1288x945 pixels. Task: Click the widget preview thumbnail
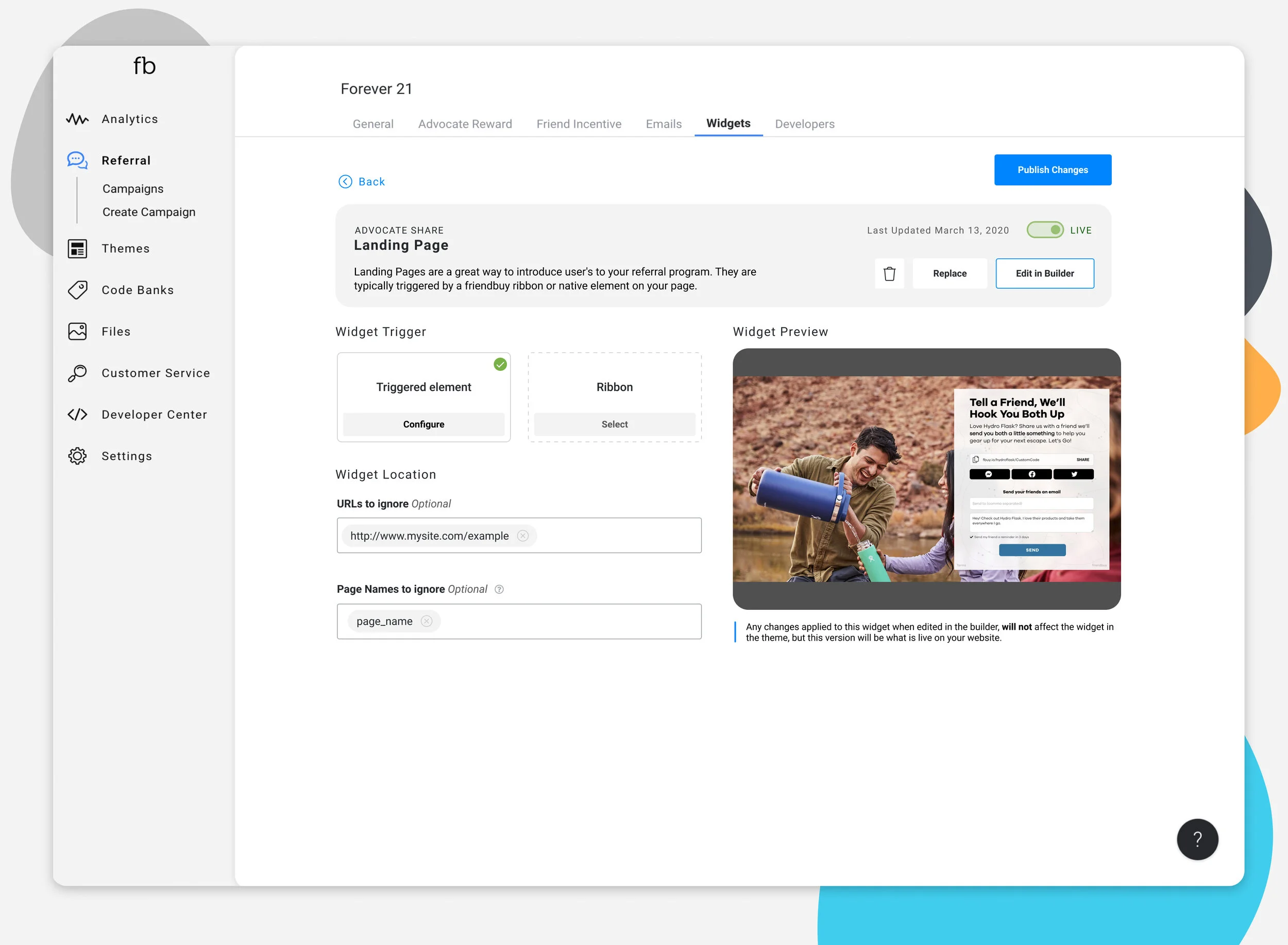click(x=926, y=479)
